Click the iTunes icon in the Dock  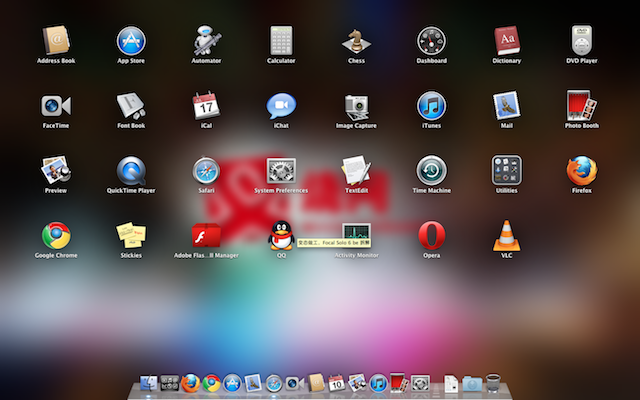pos(378,384)
